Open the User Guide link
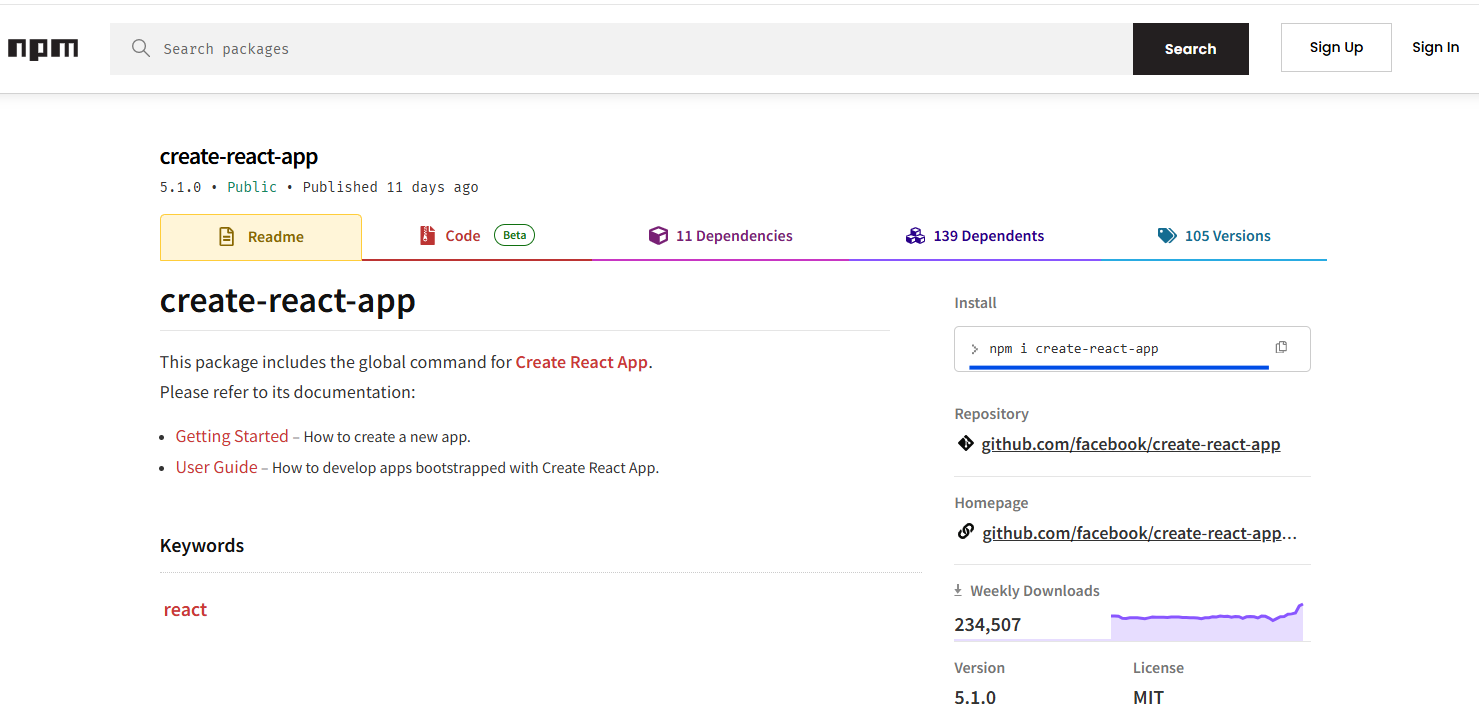 [x=217, y=467]
